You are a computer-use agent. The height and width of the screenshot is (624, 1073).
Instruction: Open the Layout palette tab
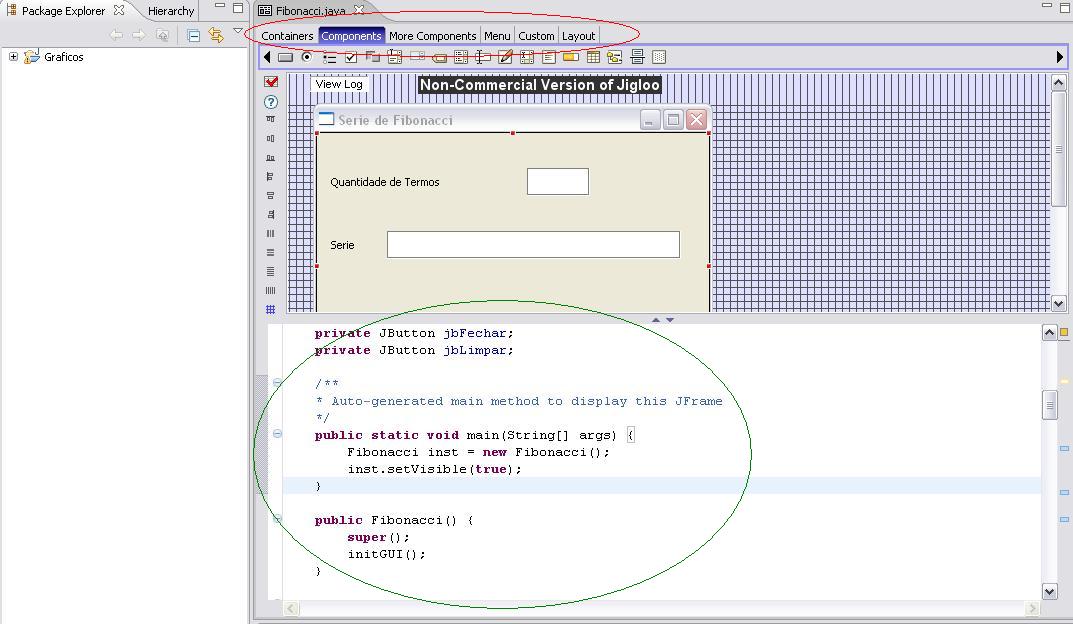tap(578, 36)
